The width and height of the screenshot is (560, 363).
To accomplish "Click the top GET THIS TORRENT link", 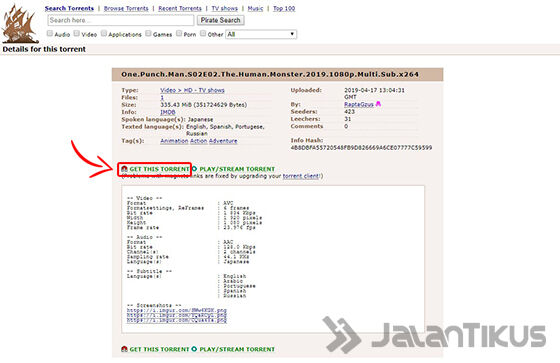I will pos(159,169).
